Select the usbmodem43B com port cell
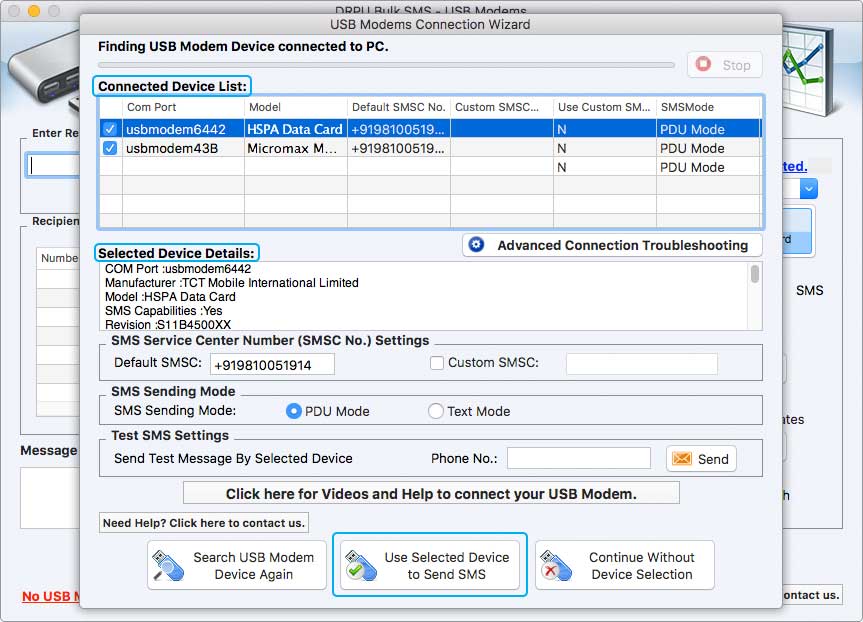Viewport: 863px width, 622px height. [183, 148]
